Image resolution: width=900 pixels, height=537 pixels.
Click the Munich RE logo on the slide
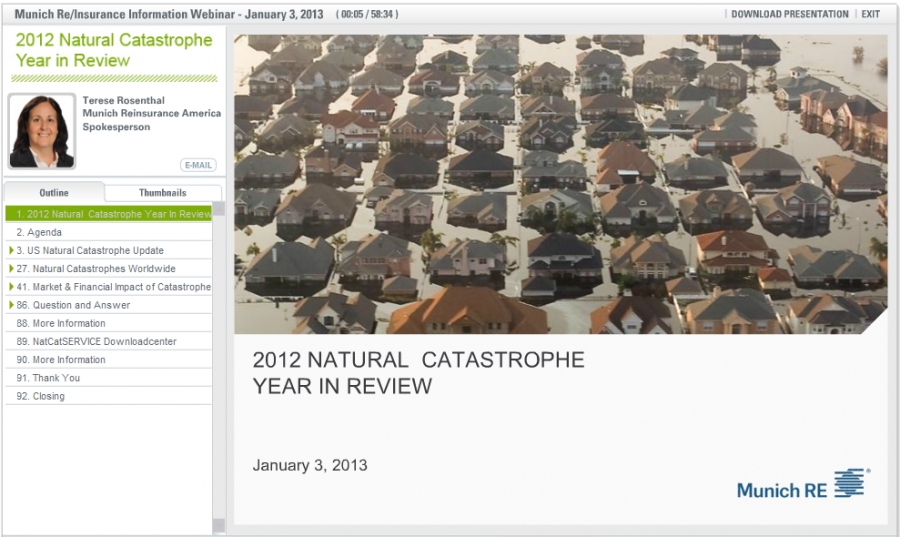[x=804, y=484]
